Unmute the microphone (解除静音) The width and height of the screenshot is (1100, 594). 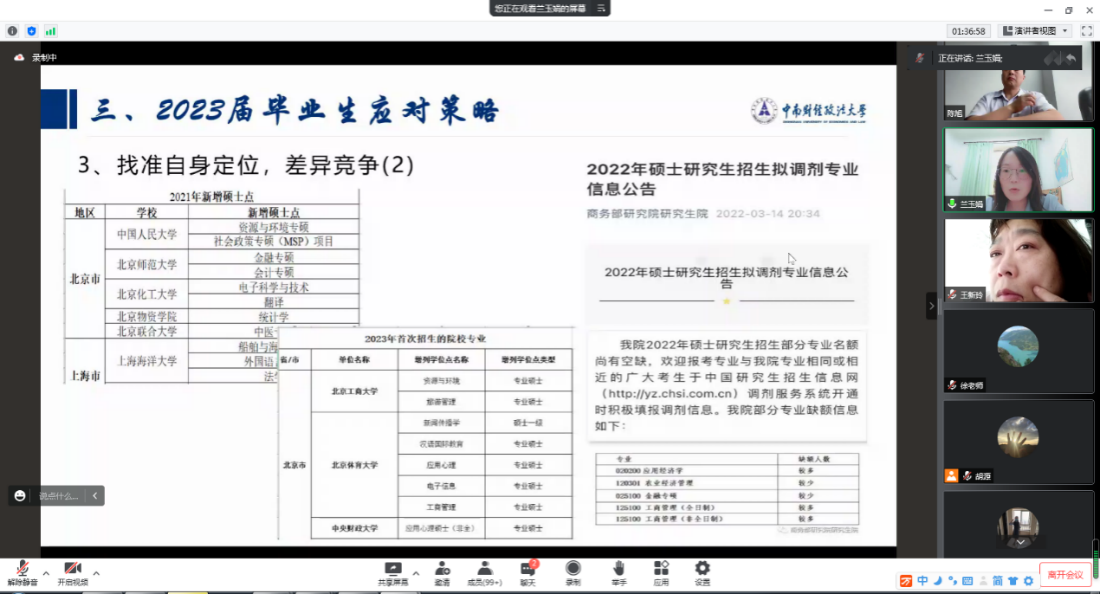pos(22,573)
